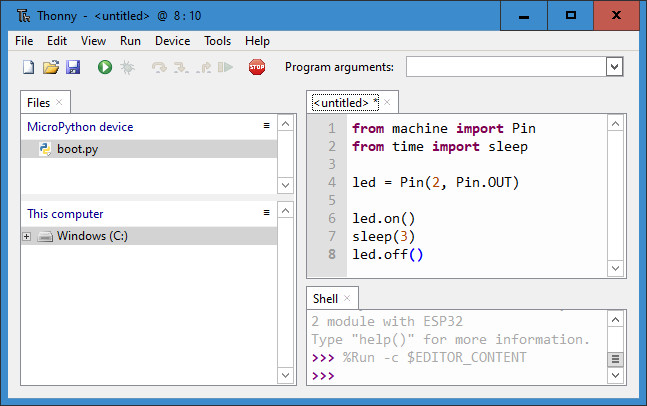647x406 pixels.
Task: Open a file using the folder icon
Action: tap(50, 67)
